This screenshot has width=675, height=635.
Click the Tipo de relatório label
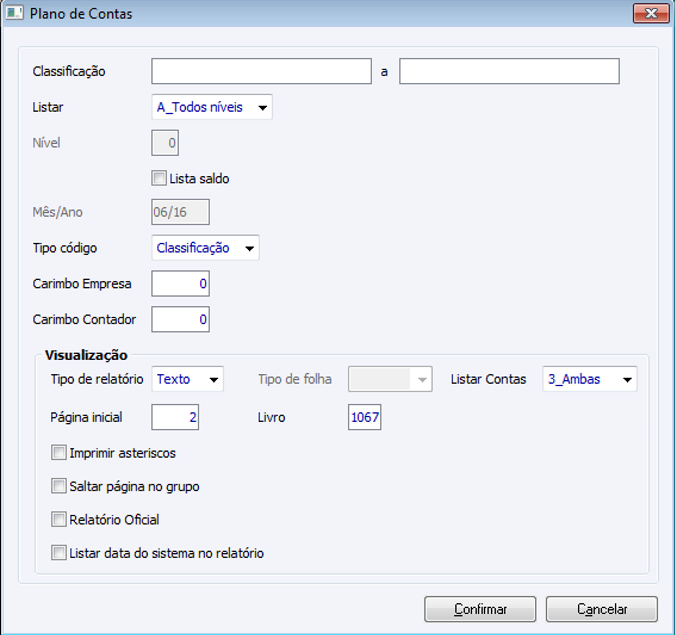[x=97, y=379]
